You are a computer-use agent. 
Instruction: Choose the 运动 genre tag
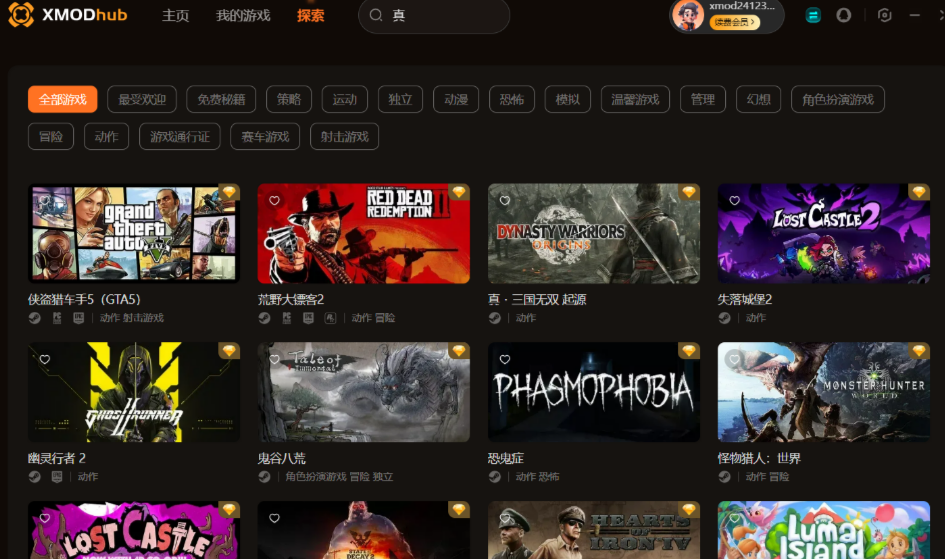click(x=345, y=99)
